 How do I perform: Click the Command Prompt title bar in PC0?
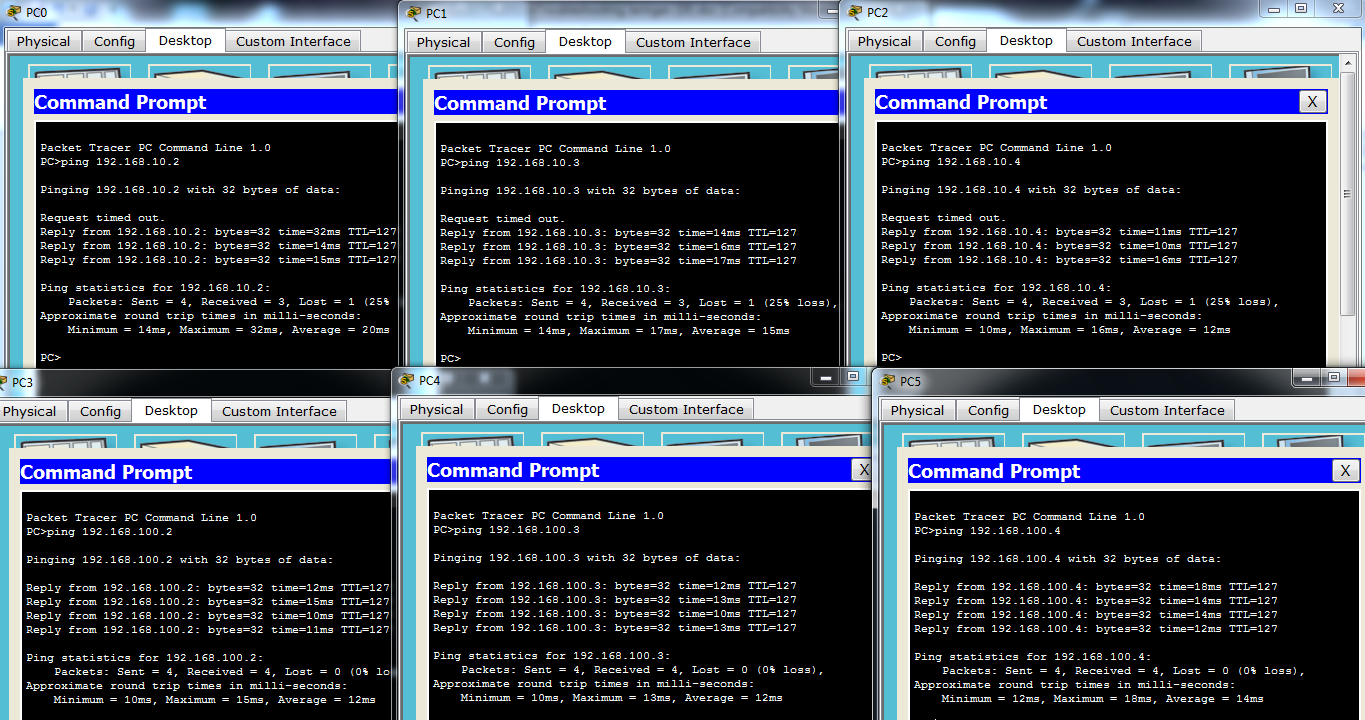coord(216,102)
